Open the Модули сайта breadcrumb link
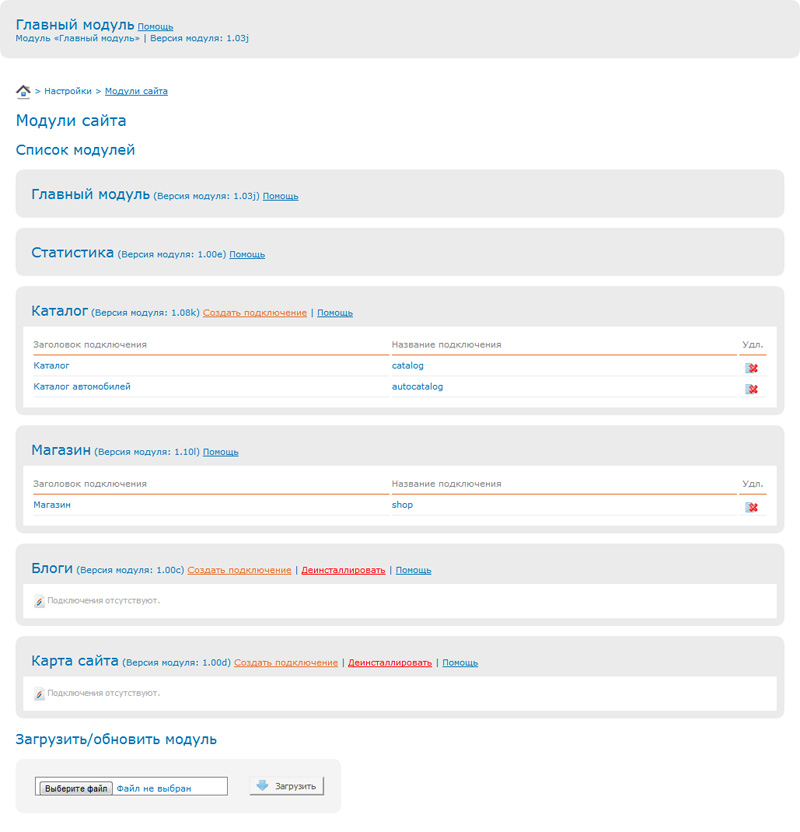 click(x=136, y=91)
